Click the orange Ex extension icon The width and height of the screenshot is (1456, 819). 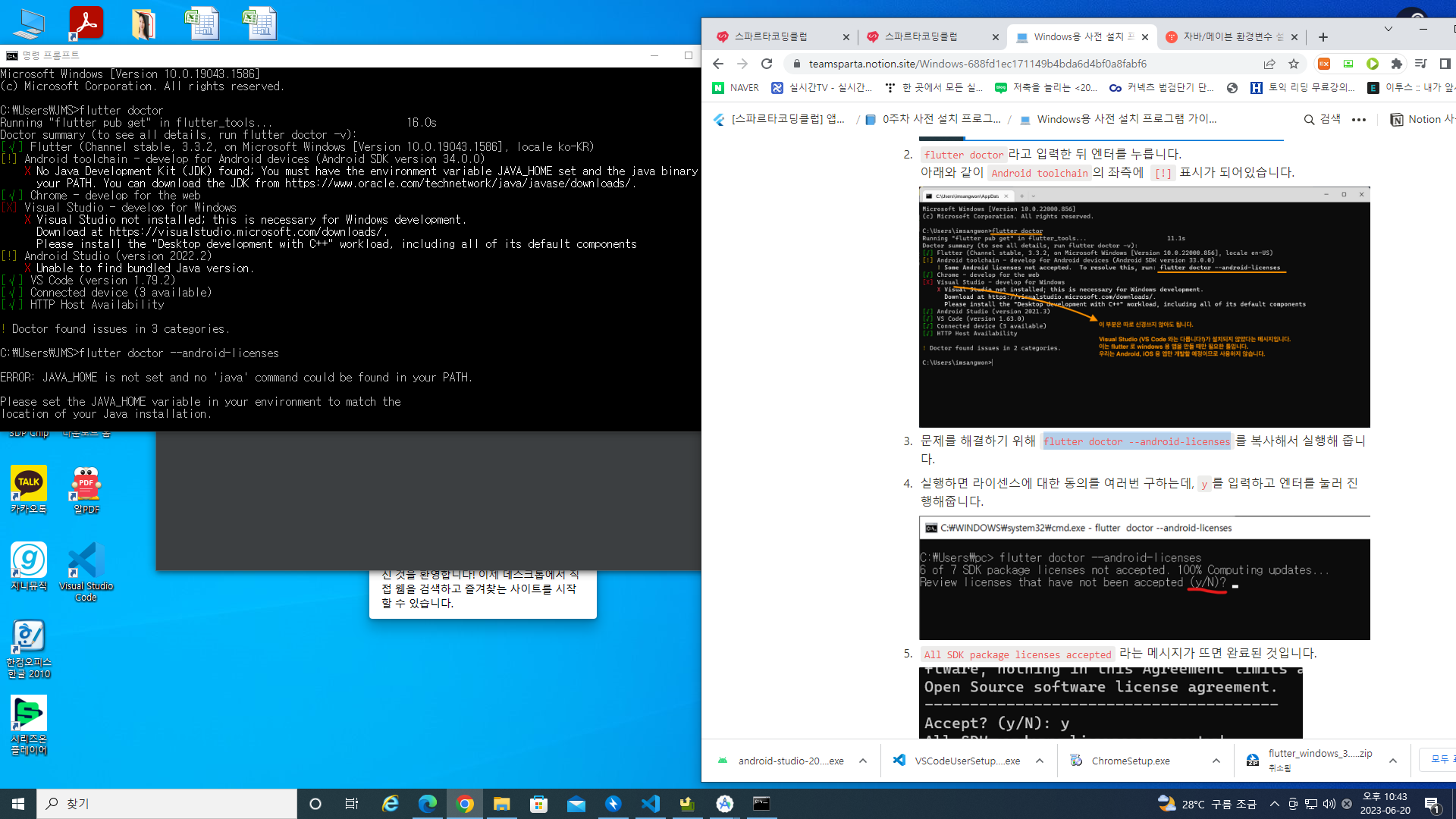coord(1324,64)
